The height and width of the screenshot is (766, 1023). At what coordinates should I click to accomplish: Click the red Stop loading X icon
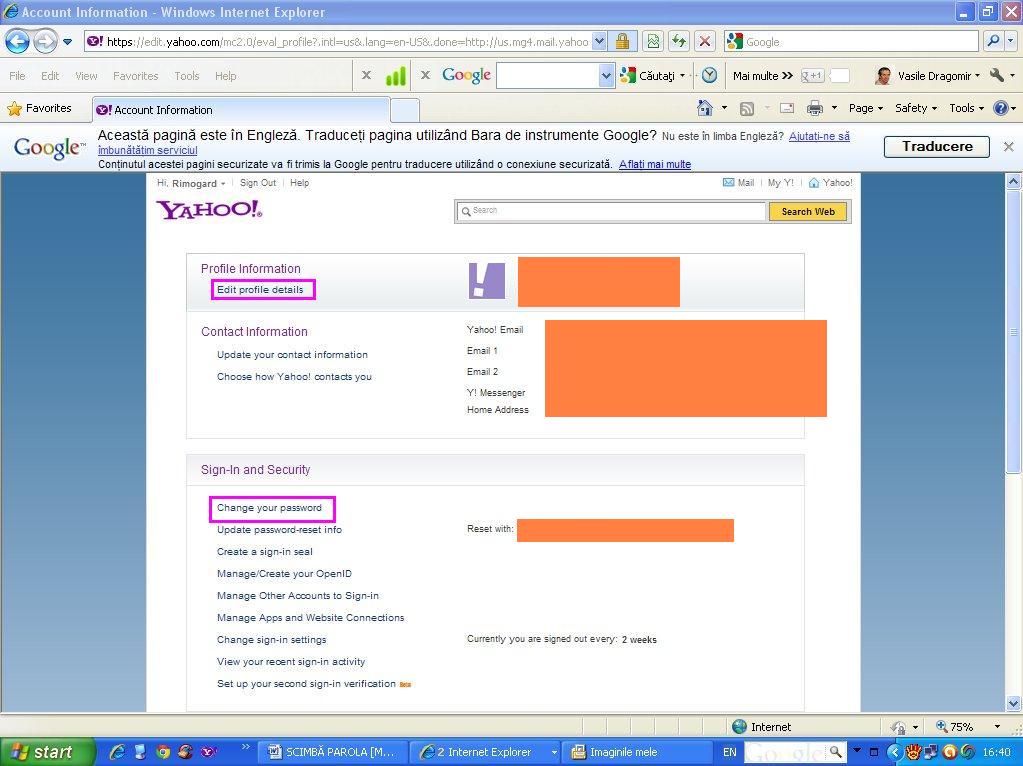pos(705,42)
